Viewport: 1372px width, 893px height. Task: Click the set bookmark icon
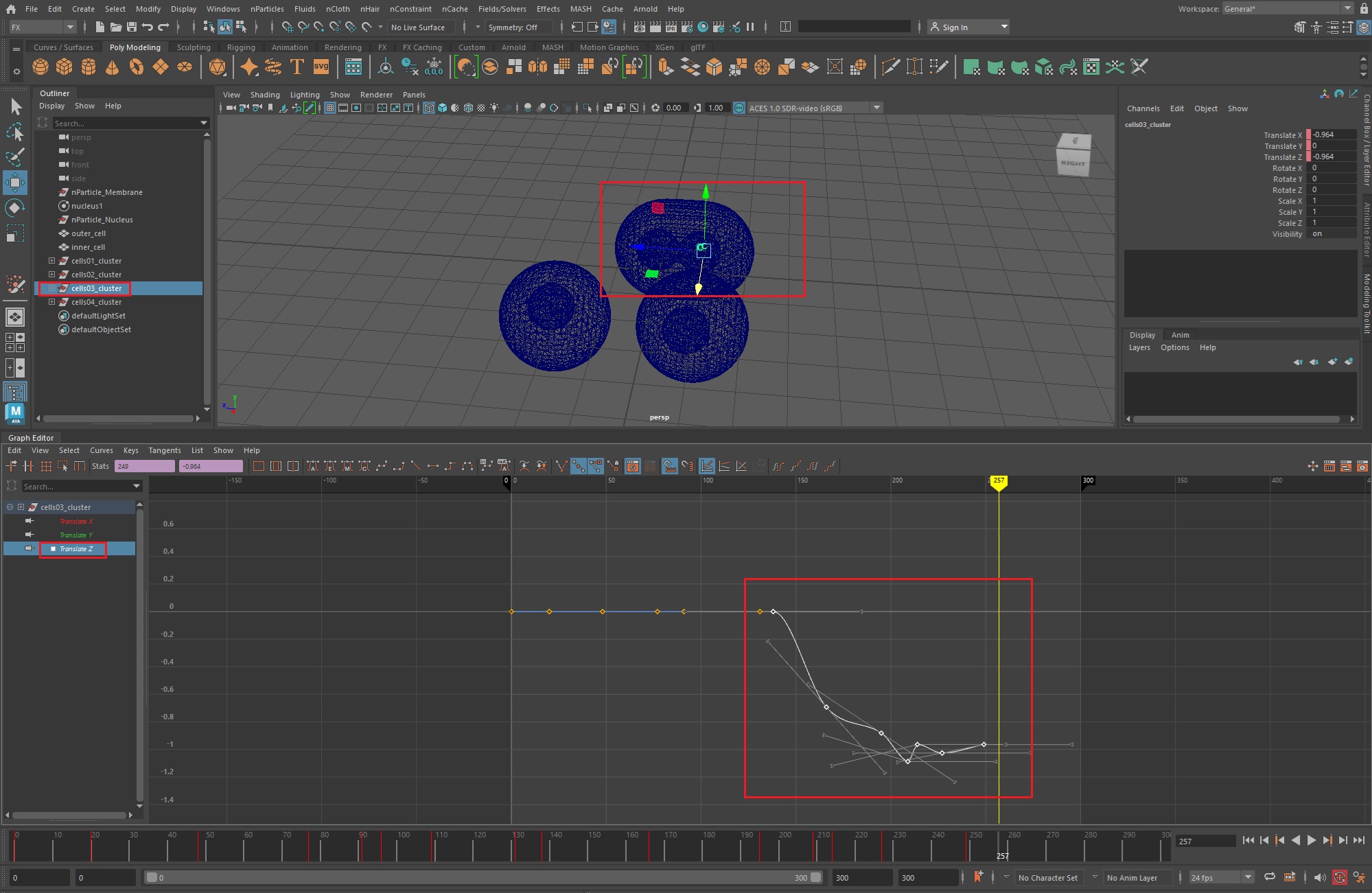click(x=978, y=877)
